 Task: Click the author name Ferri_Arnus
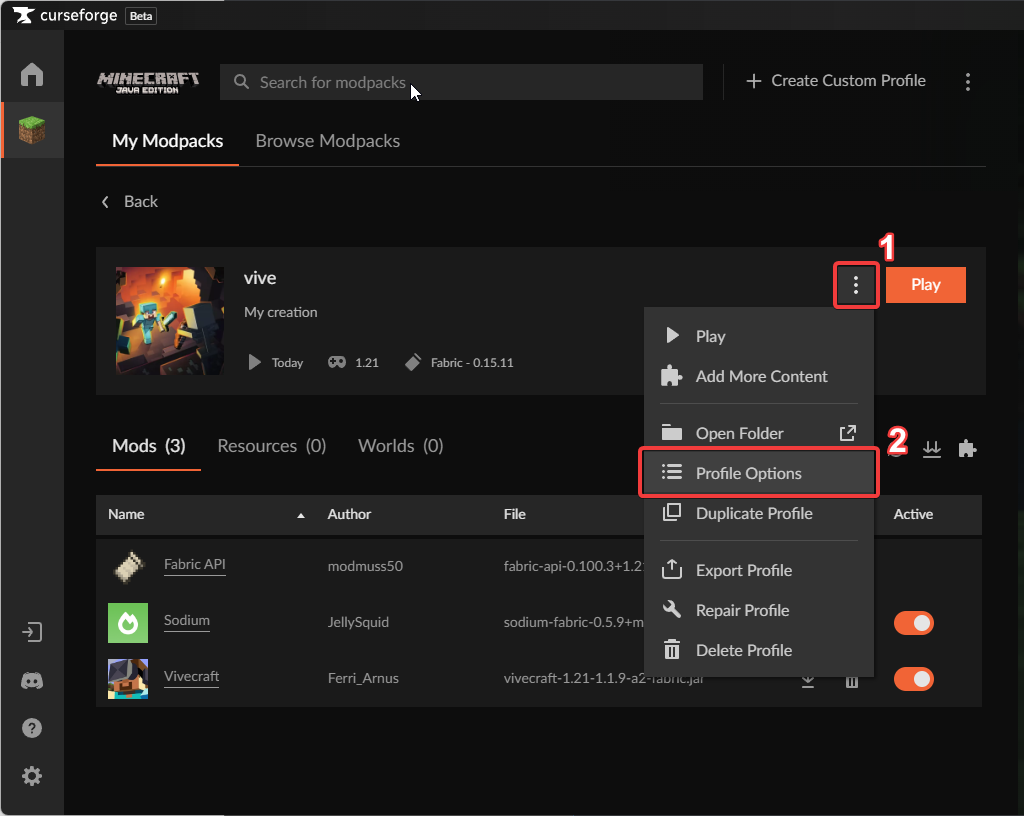(363, 679)
